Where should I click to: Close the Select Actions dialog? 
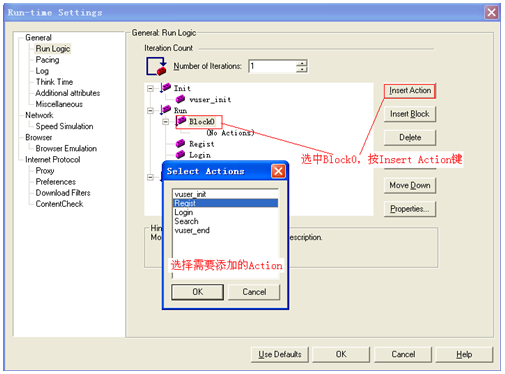[278, 171]
